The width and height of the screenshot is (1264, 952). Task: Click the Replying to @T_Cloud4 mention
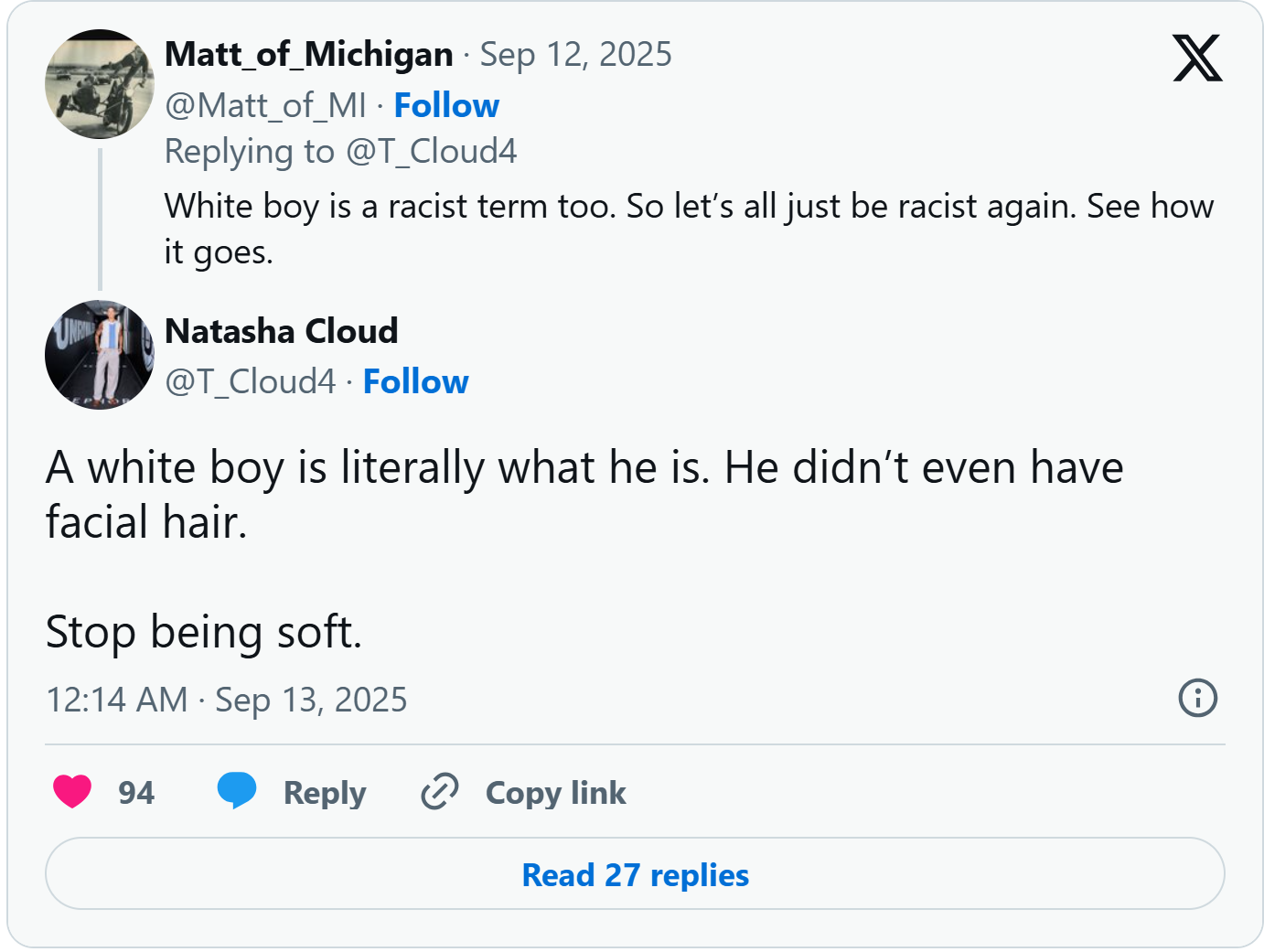click(x=431, y=152)
